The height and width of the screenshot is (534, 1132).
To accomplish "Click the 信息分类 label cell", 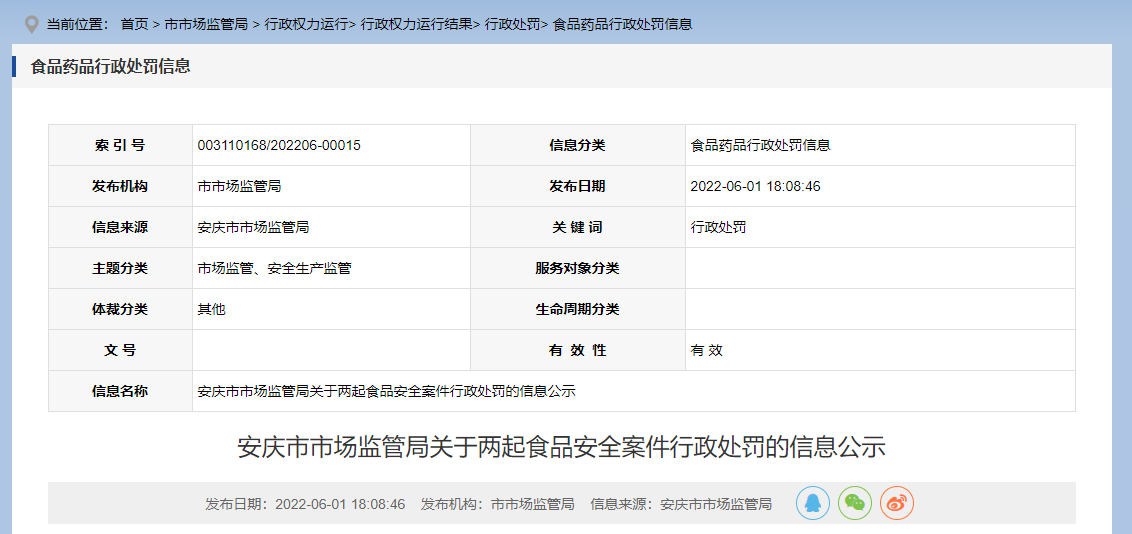I will click(x=578, y=145).
